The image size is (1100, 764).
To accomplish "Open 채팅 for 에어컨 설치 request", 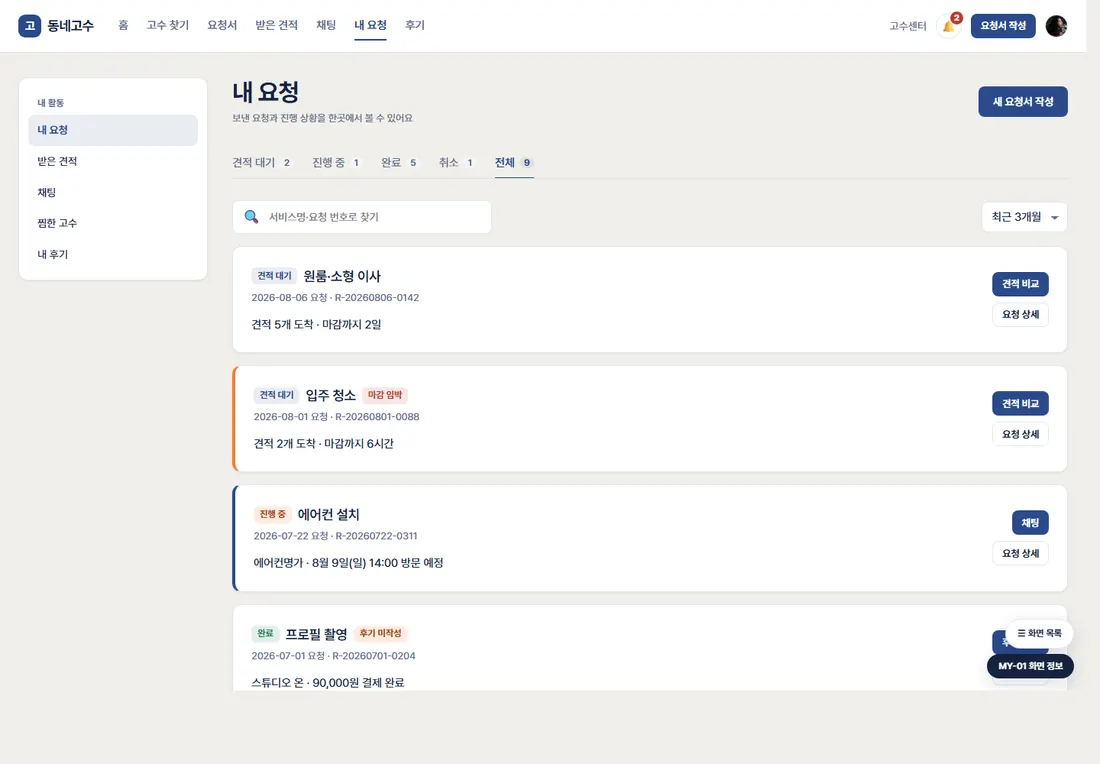I will coord(1030,523).
